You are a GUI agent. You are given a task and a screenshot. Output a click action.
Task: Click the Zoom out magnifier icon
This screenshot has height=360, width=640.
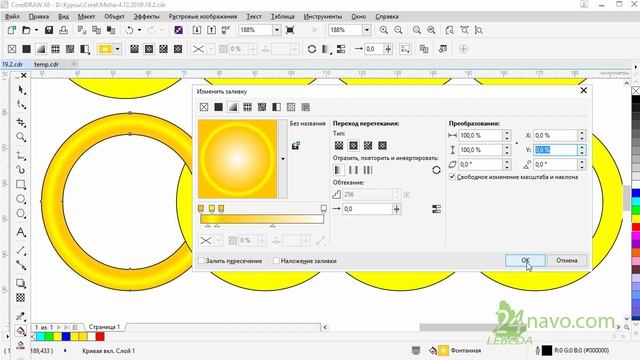click(x=398, y=30)
